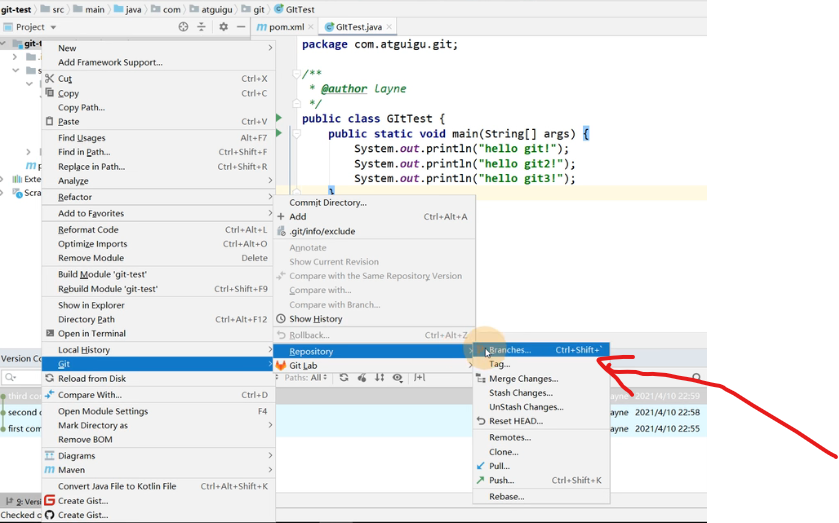Screen dimensions: 839x523
Task: Click the GitHub Create Gist... entry
Action: click(x=83, y=515)
